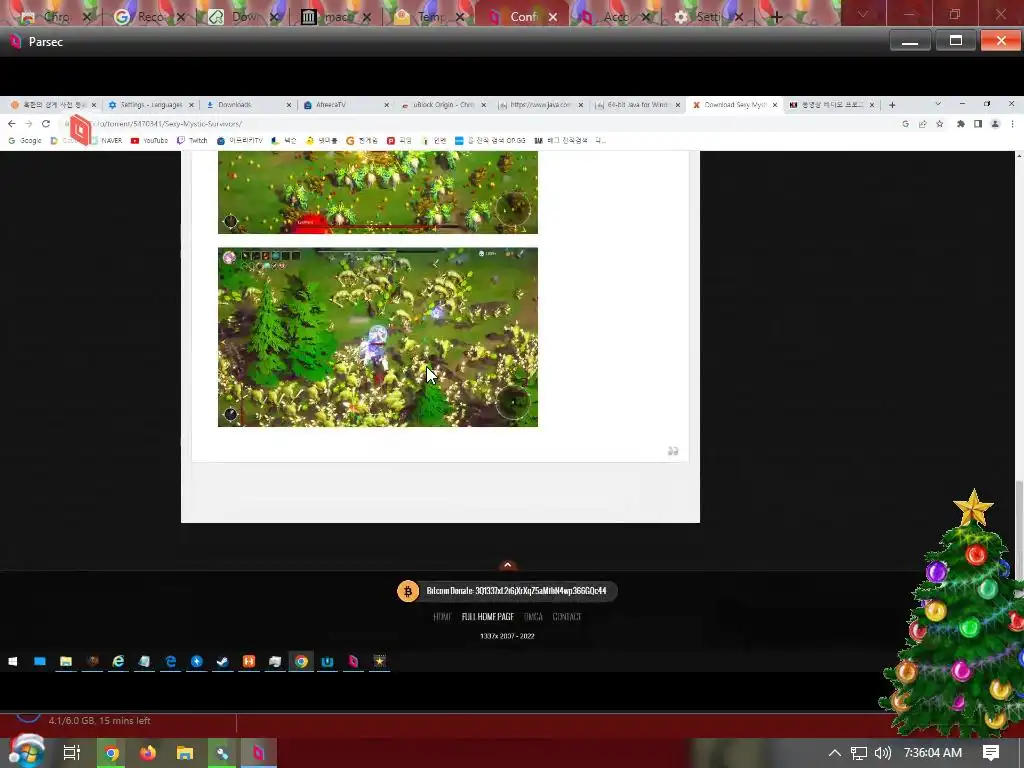Click CONTACT footer link
Screen dimensions: 1024x768
(x=566, y=616)
